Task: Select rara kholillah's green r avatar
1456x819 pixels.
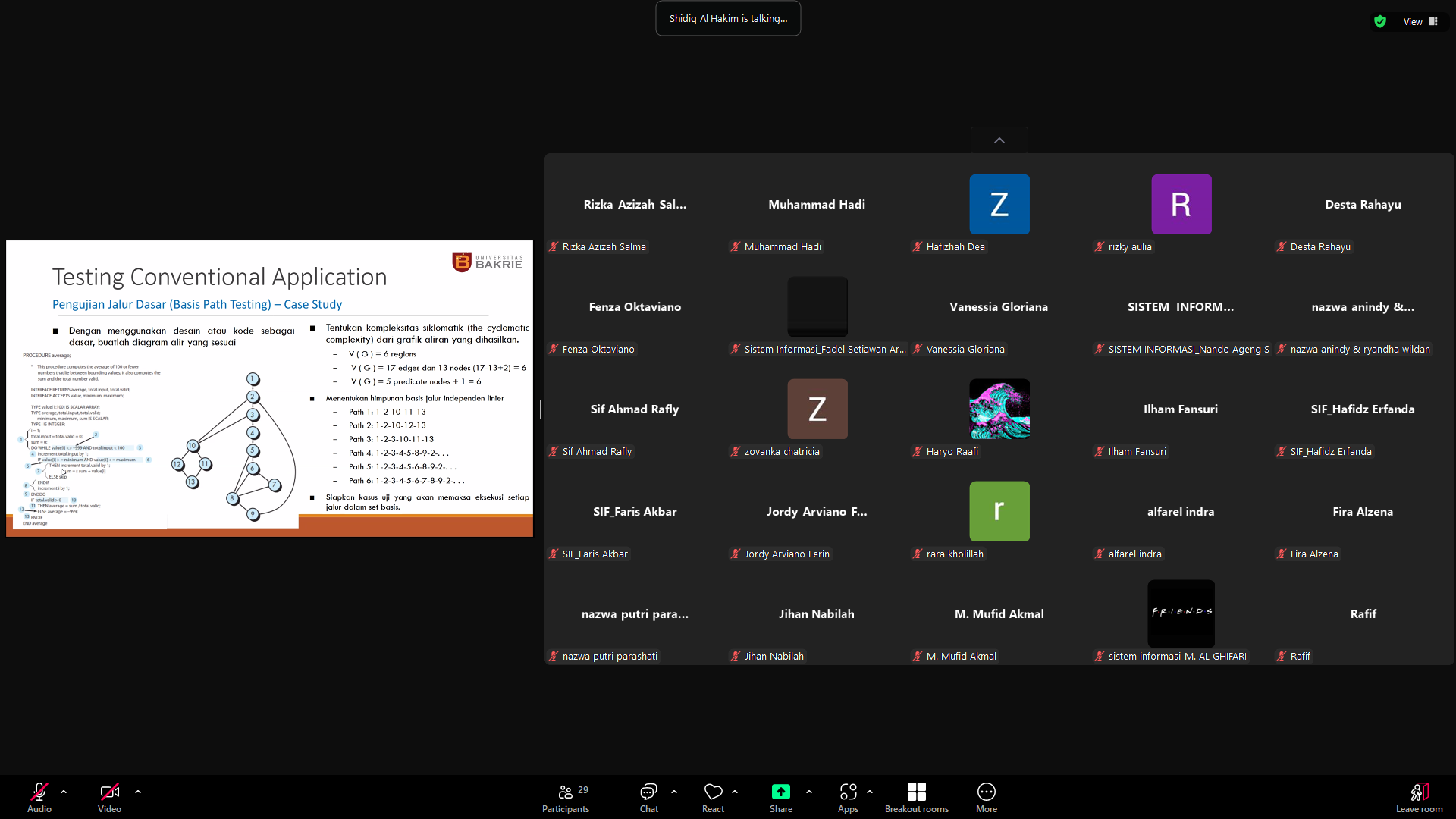Action: click(x=999, y=511)
